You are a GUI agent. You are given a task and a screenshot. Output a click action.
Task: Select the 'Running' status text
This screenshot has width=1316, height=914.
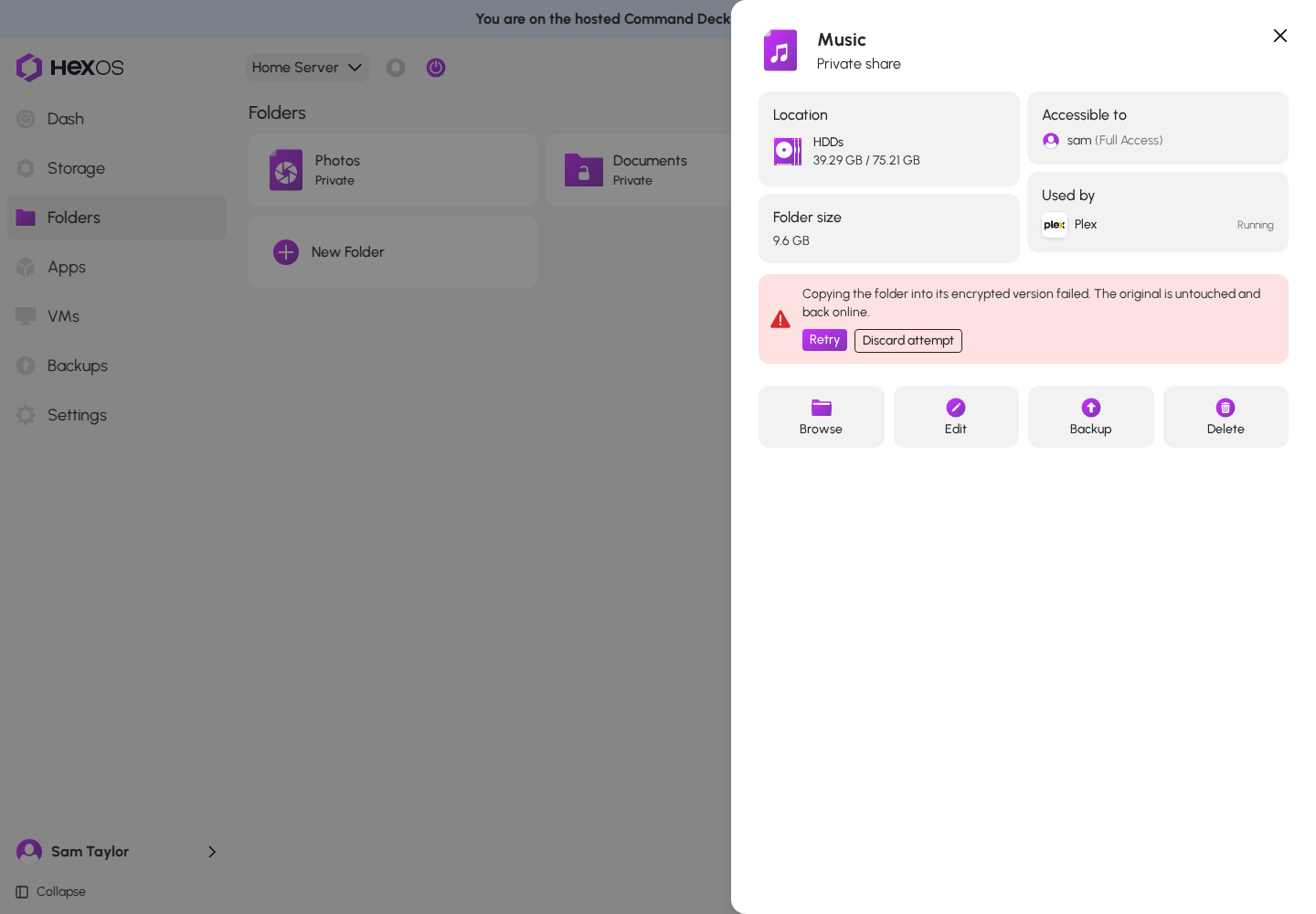click(x=1256, y=225)
